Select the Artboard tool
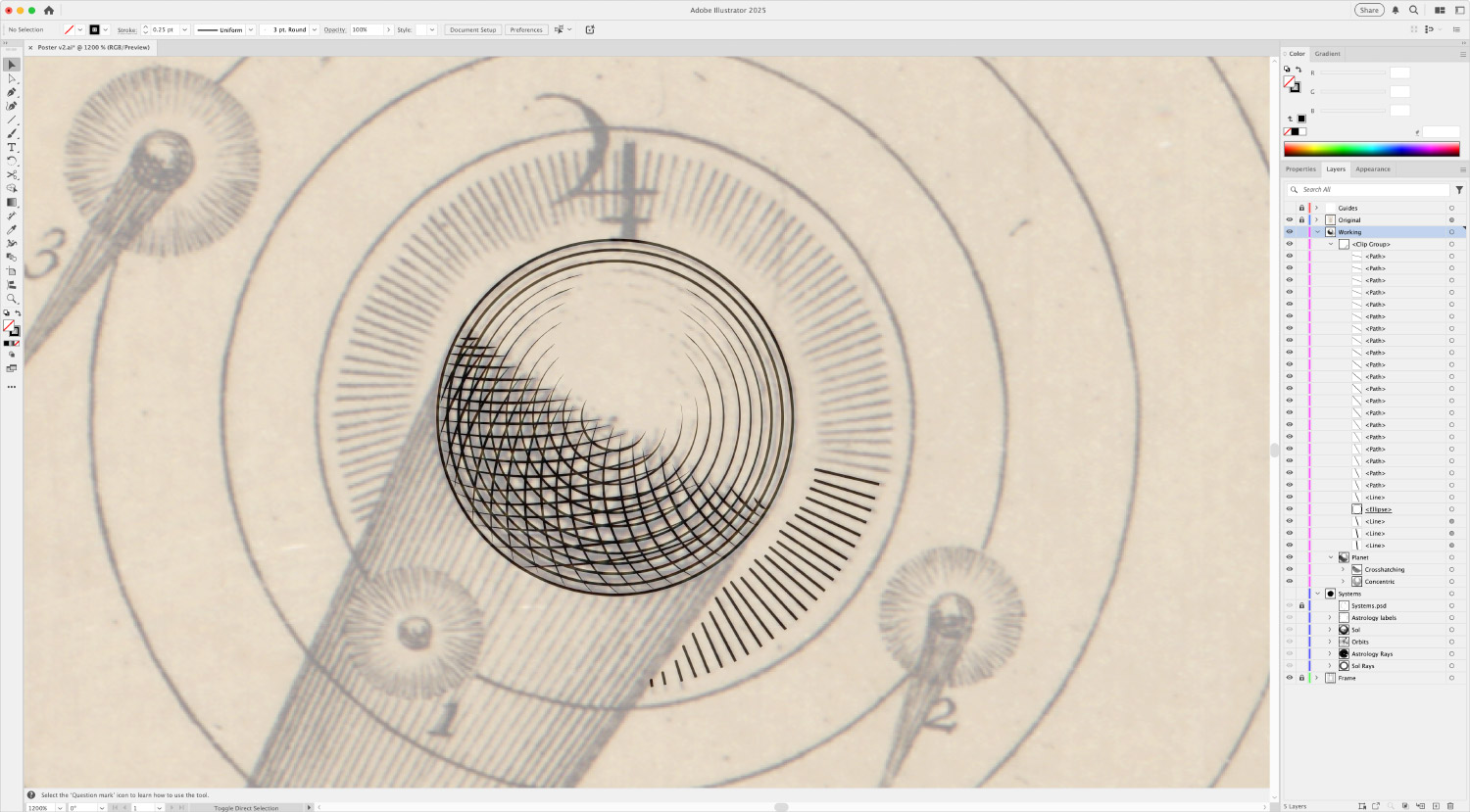Screen dimensions: 1470x812 coord(12,271)
